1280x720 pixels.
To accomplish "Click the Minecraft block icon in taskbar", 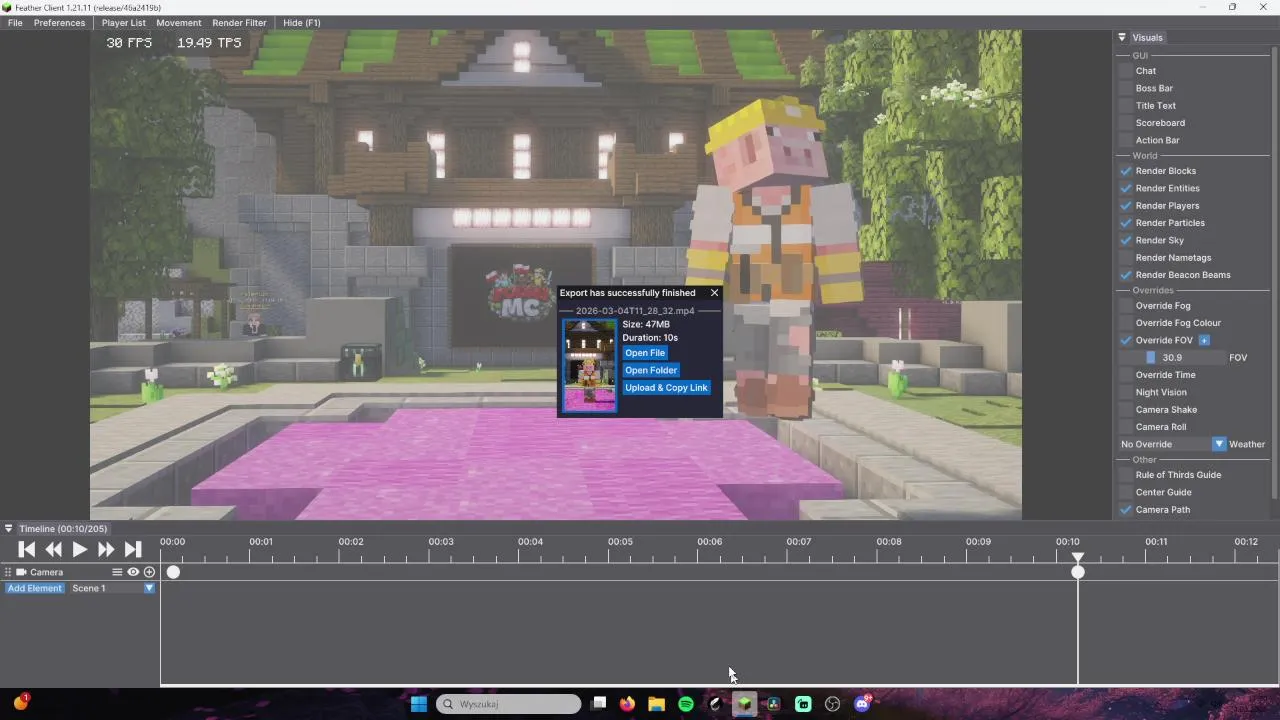I will (744, 704).
